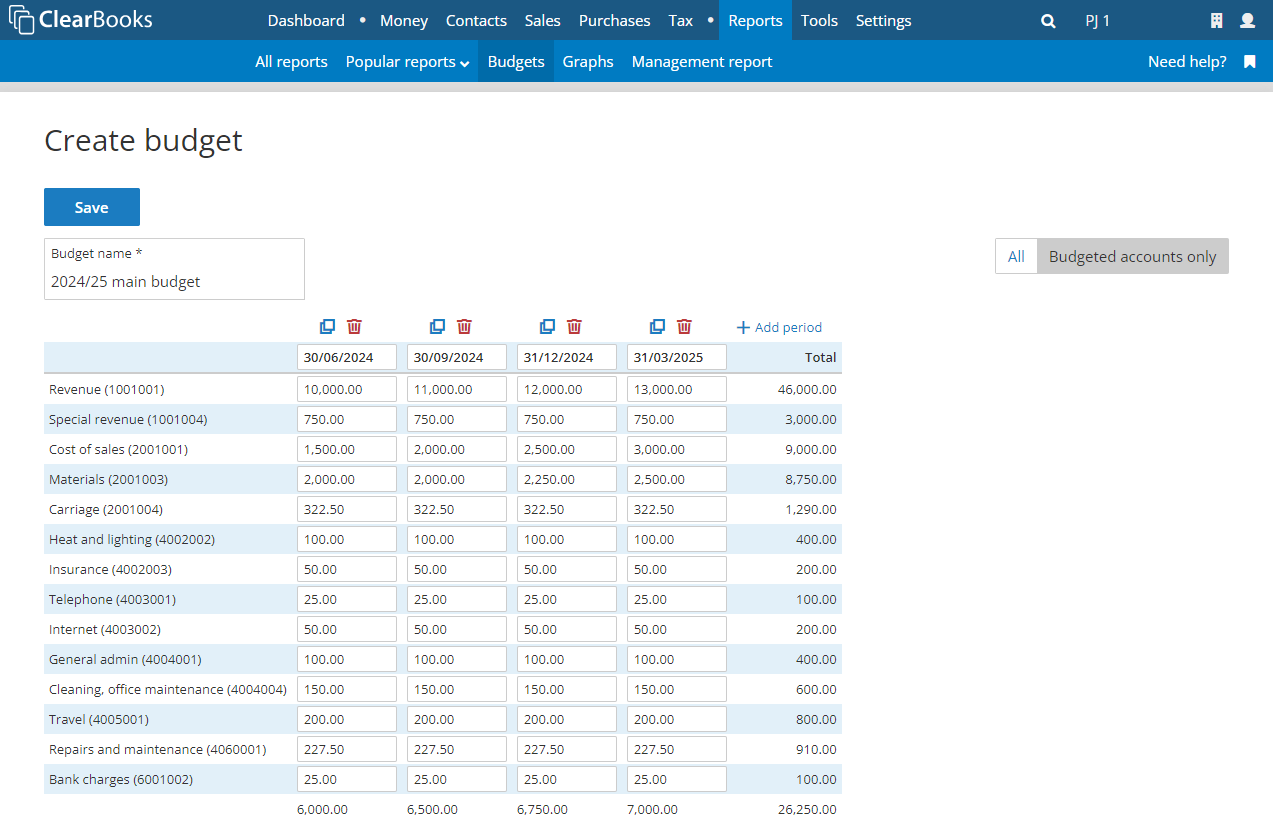This screenshot has height=827, width=1273.
Task: Open the Settings menu
Action: 883,20
